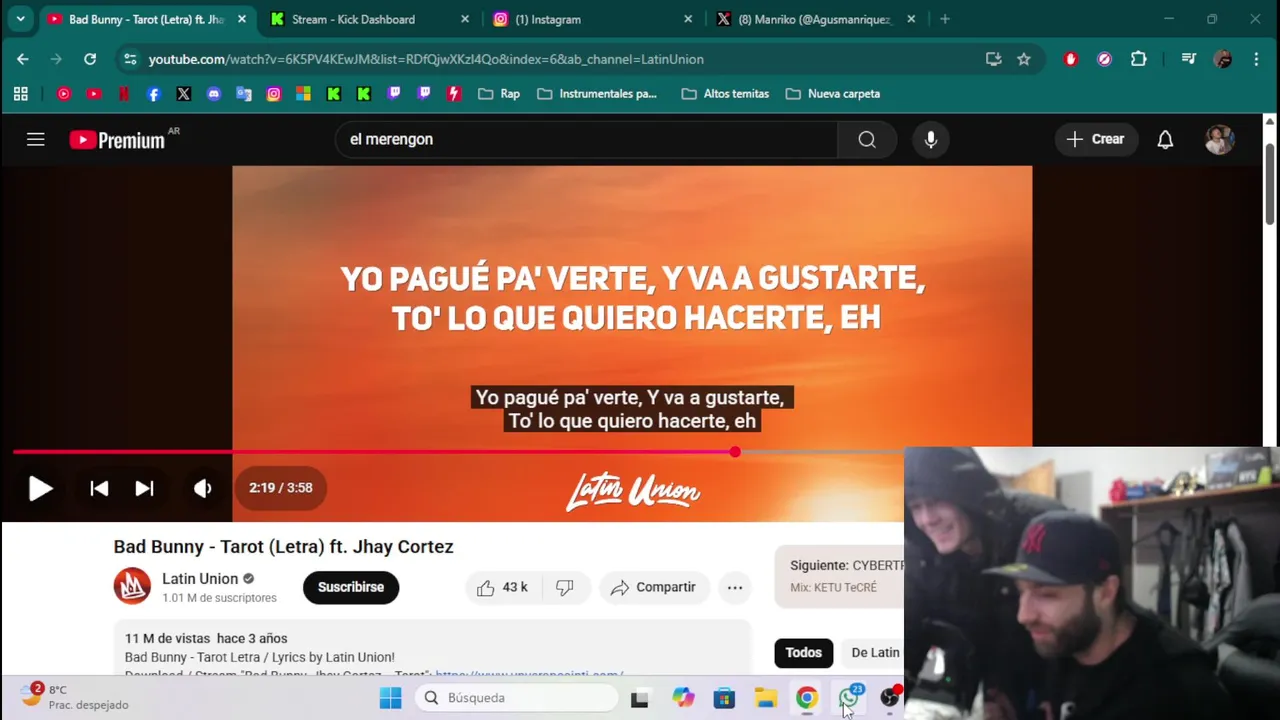This screenshot has height=720, width=1280.
Task: Switch to the Stream - Kick Dashboard tab
Action: [355, 19]
